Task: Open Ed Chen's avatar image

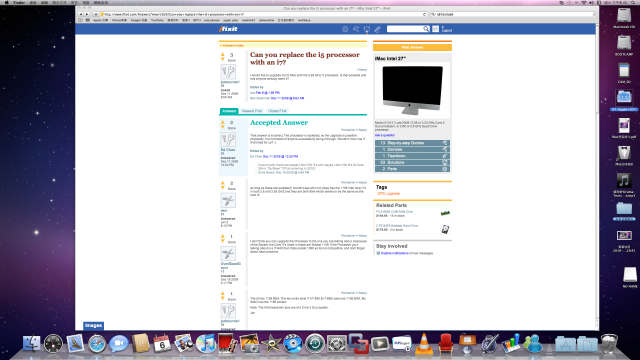Action: click(x=228, y=140)
